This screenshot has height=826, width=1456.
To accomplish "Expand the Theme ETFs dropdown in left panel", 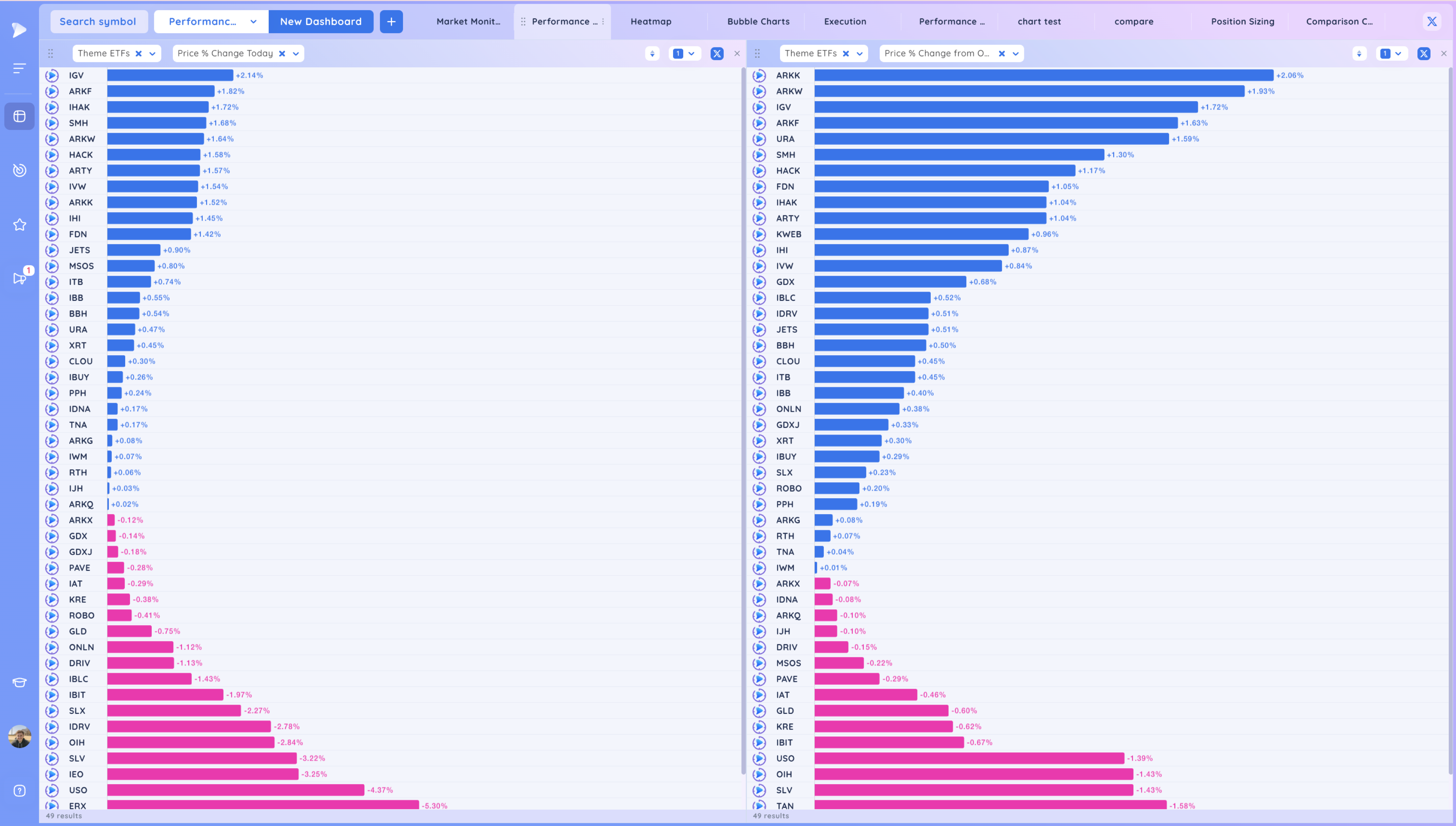I will 152,53.
